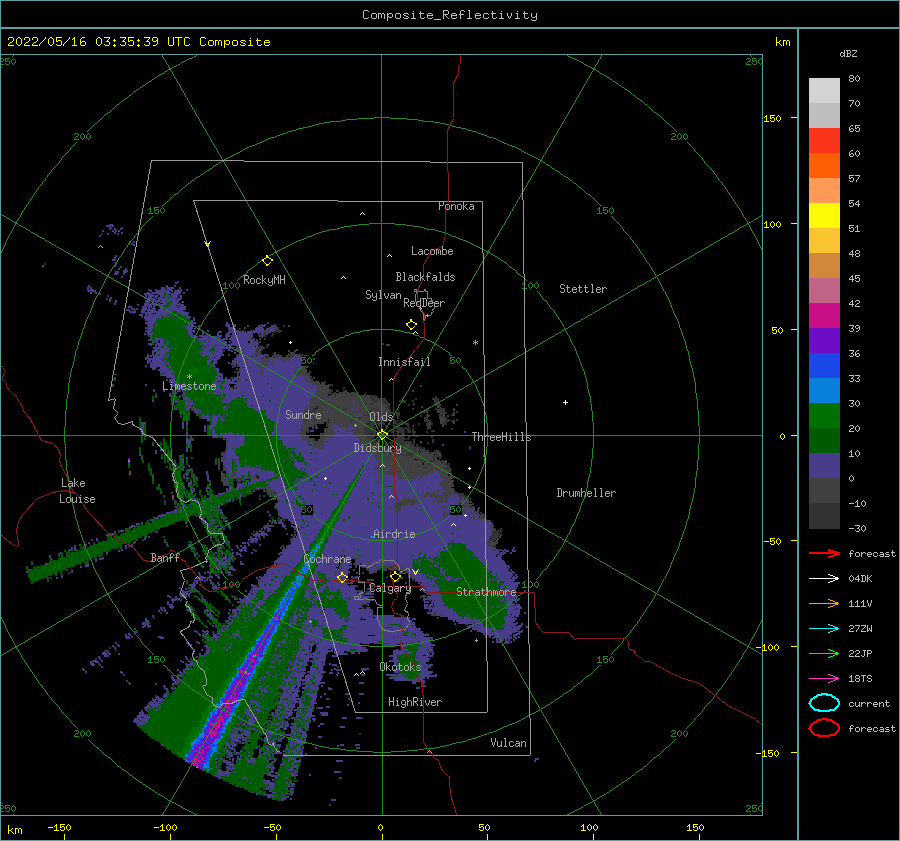This screenshot has height=841, width=900.
Task: Click the Vulcan town label
Action: (x=509, y=743)
